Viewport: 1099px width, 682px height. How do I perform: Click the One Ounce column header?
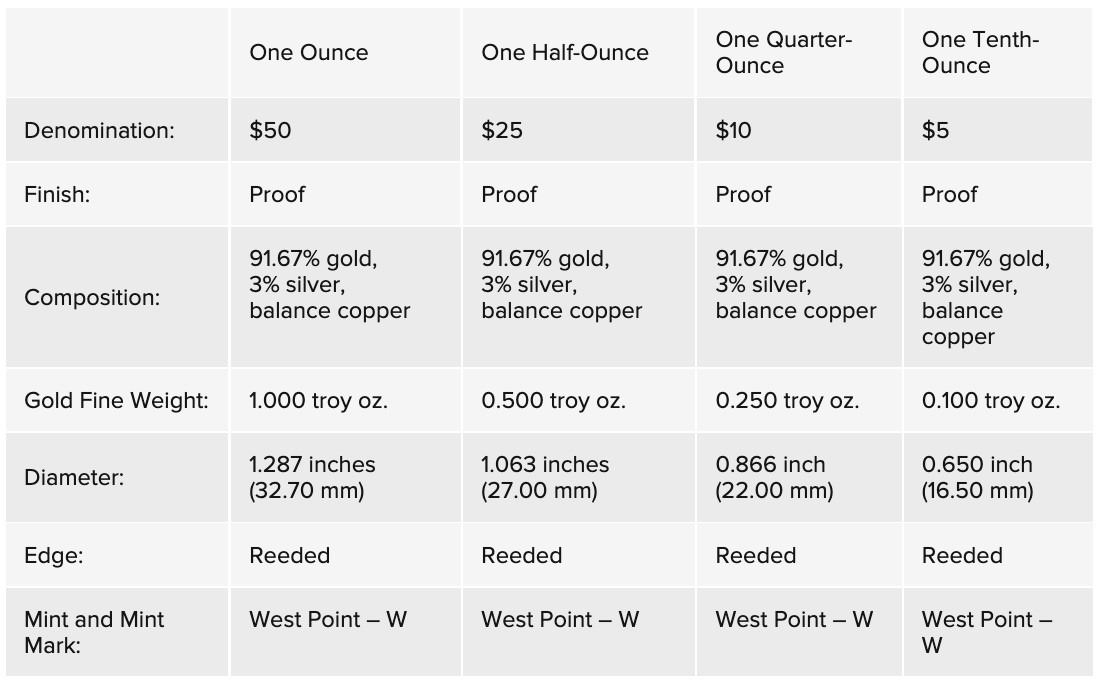309,53
